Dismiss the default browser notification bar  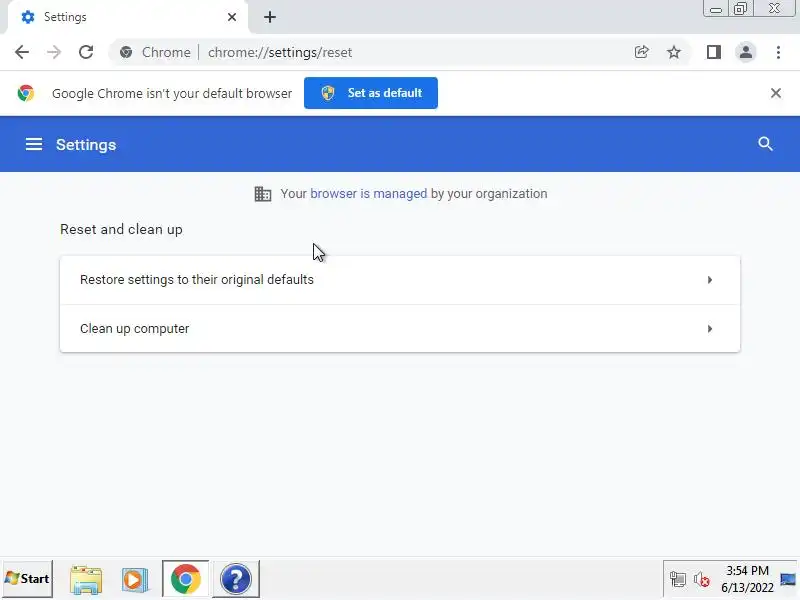pyautogui.click(x=776, y=93)
